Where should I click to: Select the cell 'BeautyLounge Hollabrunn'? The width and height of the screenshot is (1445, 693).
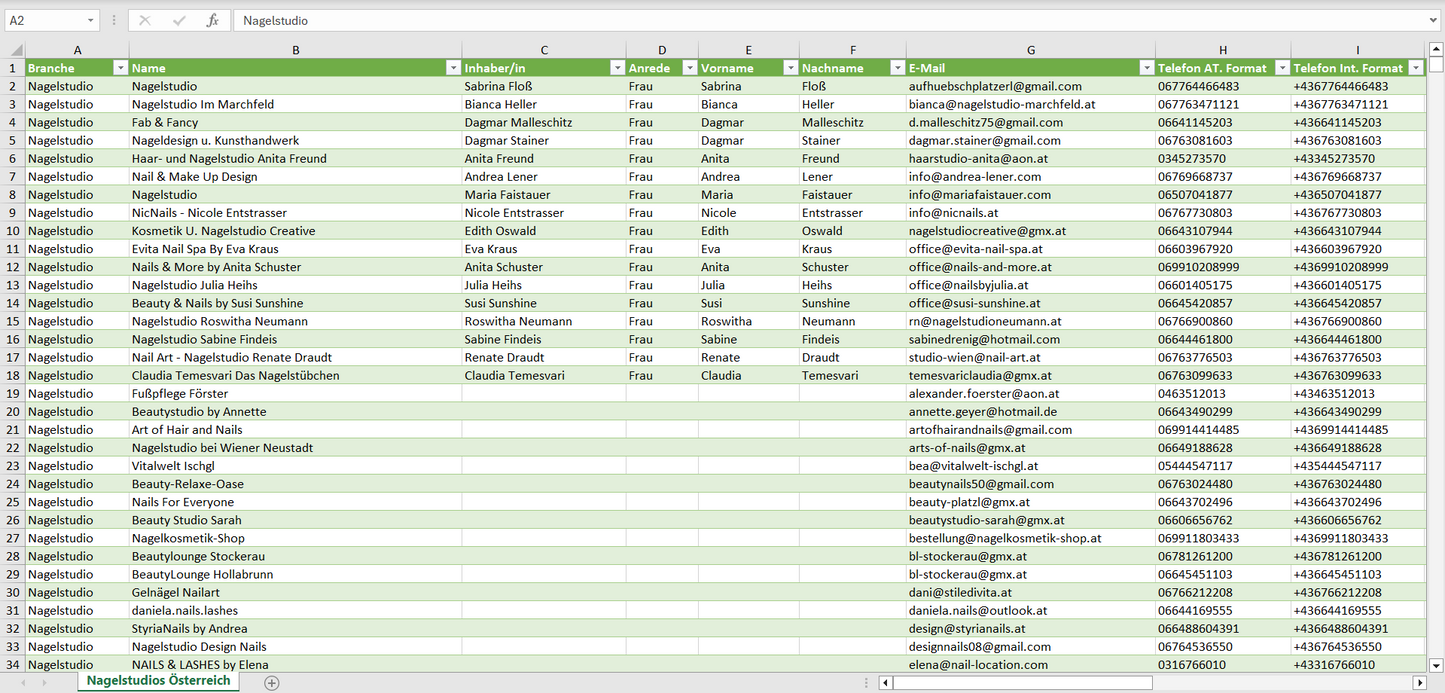295,574
